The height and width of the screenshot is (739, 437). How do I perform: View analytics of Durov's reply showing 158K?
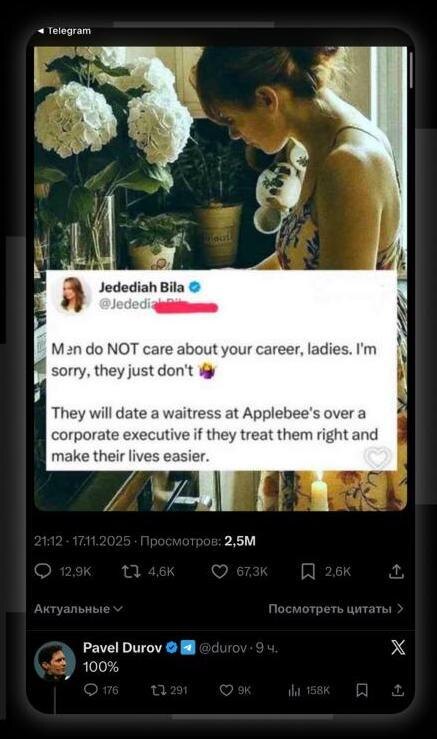coord(294,690)
